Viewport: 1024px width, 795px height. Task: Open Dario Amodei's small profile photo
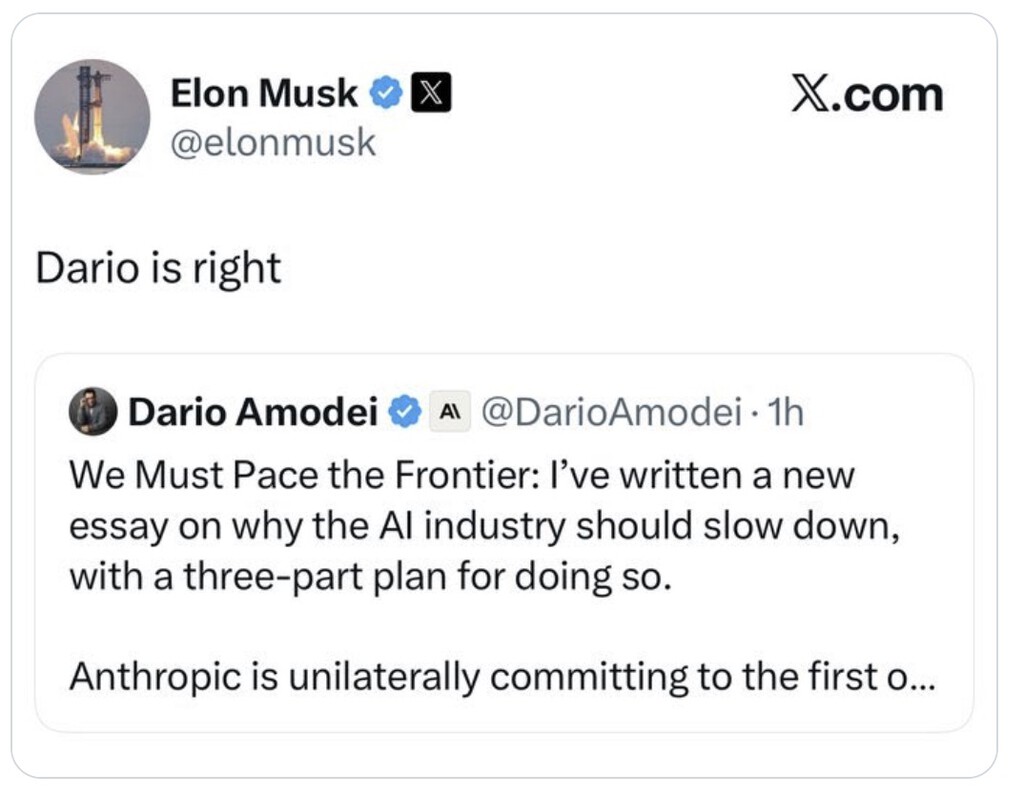coord(93,411)
